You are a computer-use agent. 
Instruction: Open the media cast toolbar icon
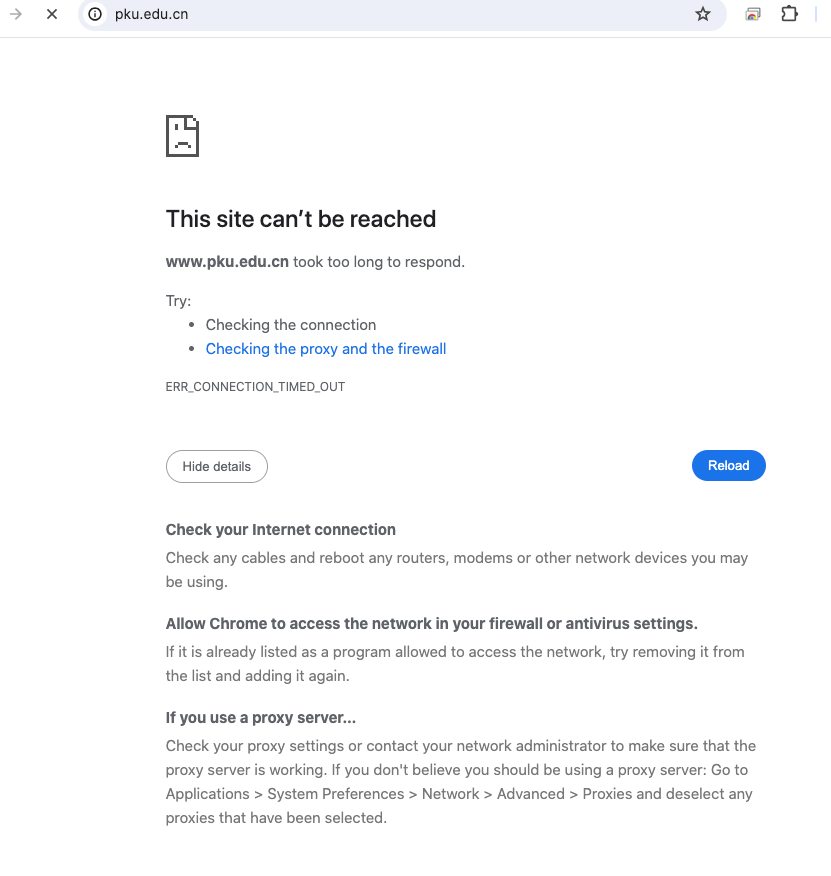(753, 14)
